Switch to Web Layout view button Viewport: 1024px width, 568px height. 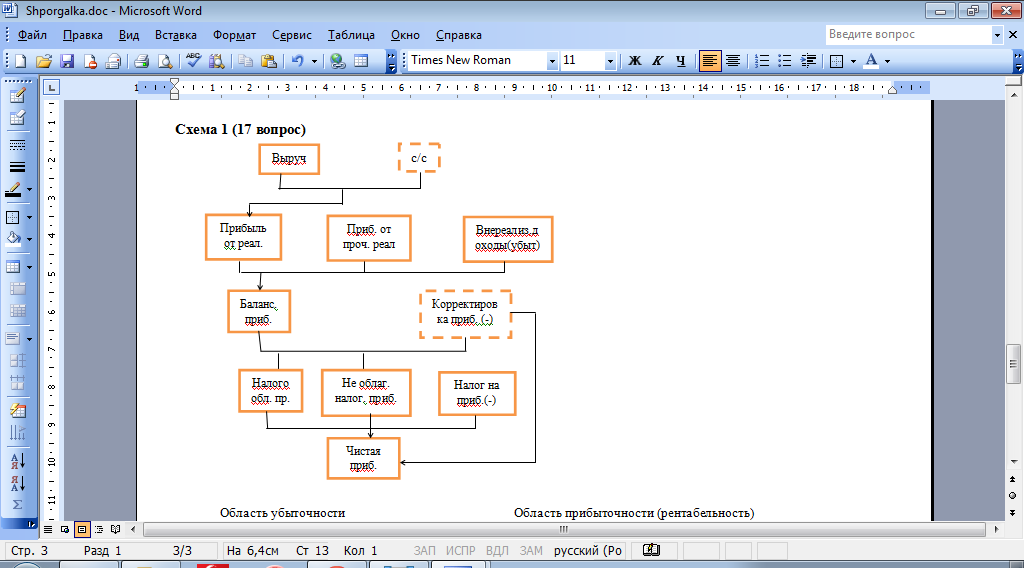tap(65, 529)
